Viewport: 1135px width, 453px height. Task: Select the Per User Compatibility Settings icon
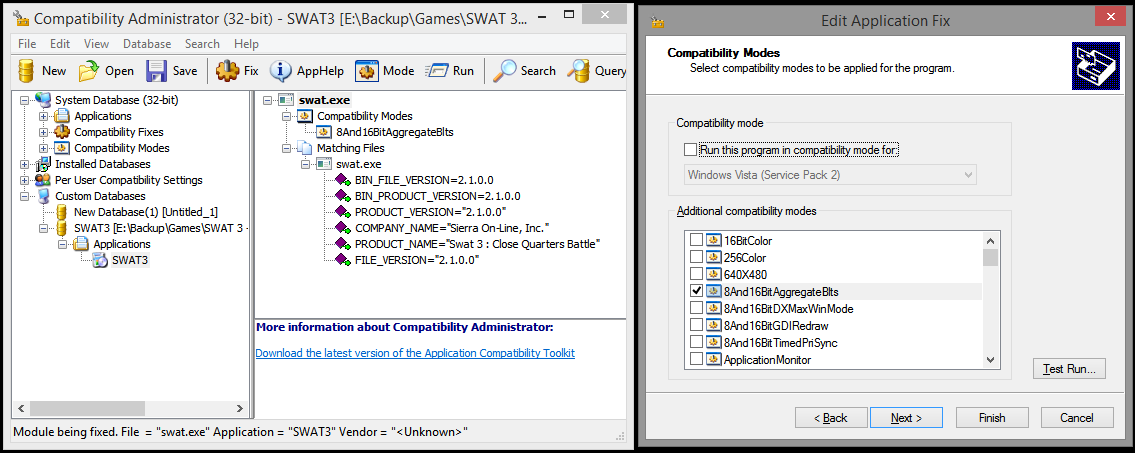click(43, 179)
